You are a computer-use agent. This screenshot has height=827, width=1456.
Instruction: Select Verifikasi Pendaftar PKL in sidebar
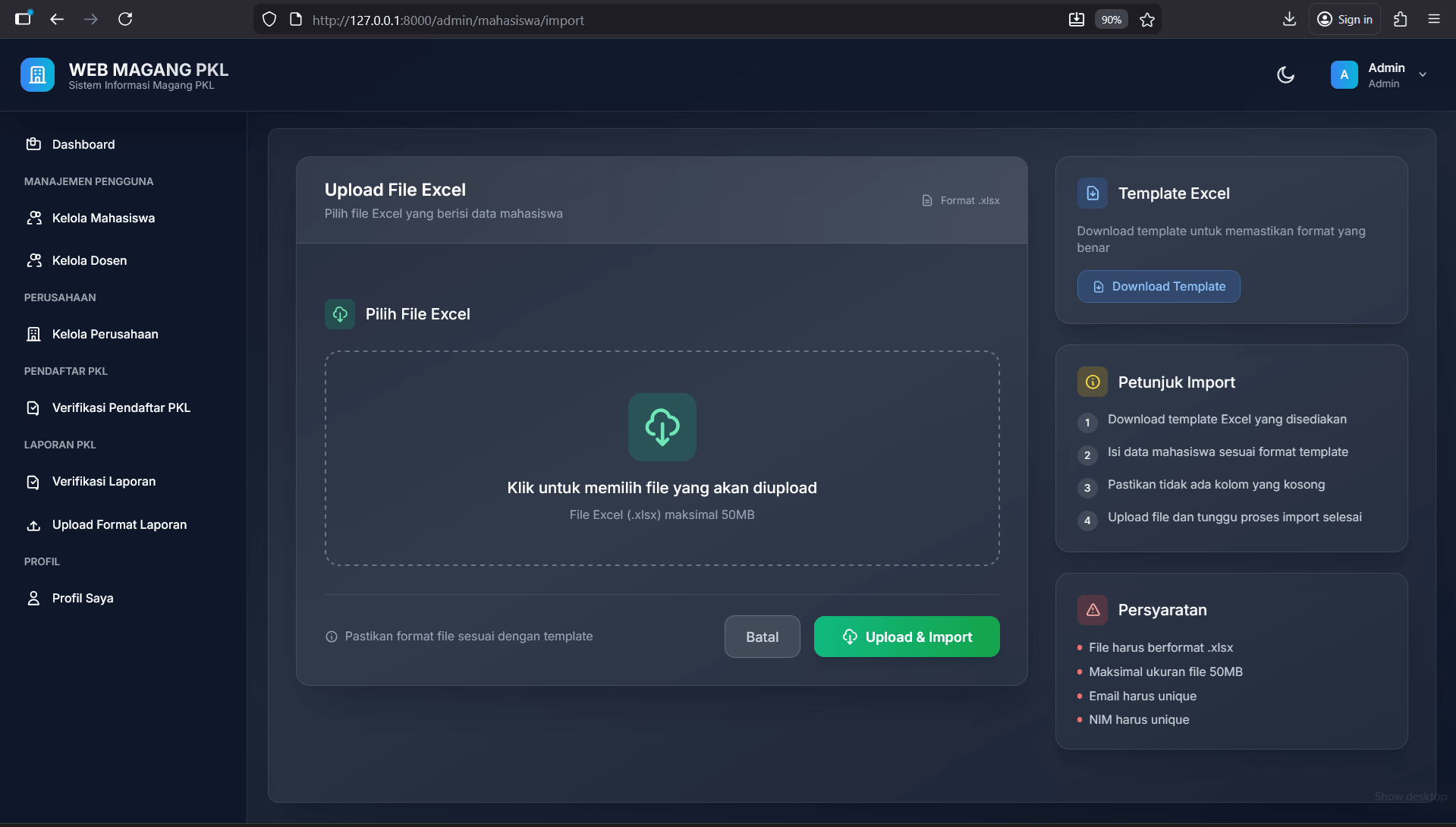[123, 407]
